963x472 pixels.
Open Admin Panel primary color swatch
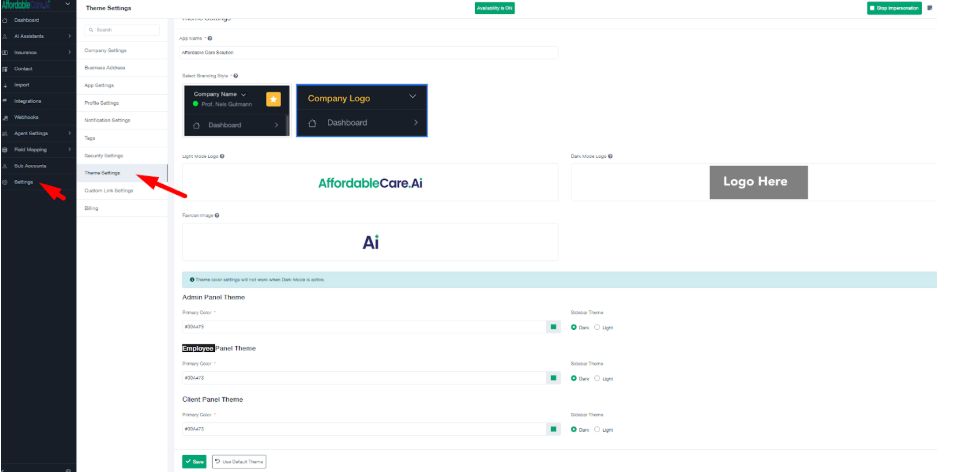tap(552, 326)
